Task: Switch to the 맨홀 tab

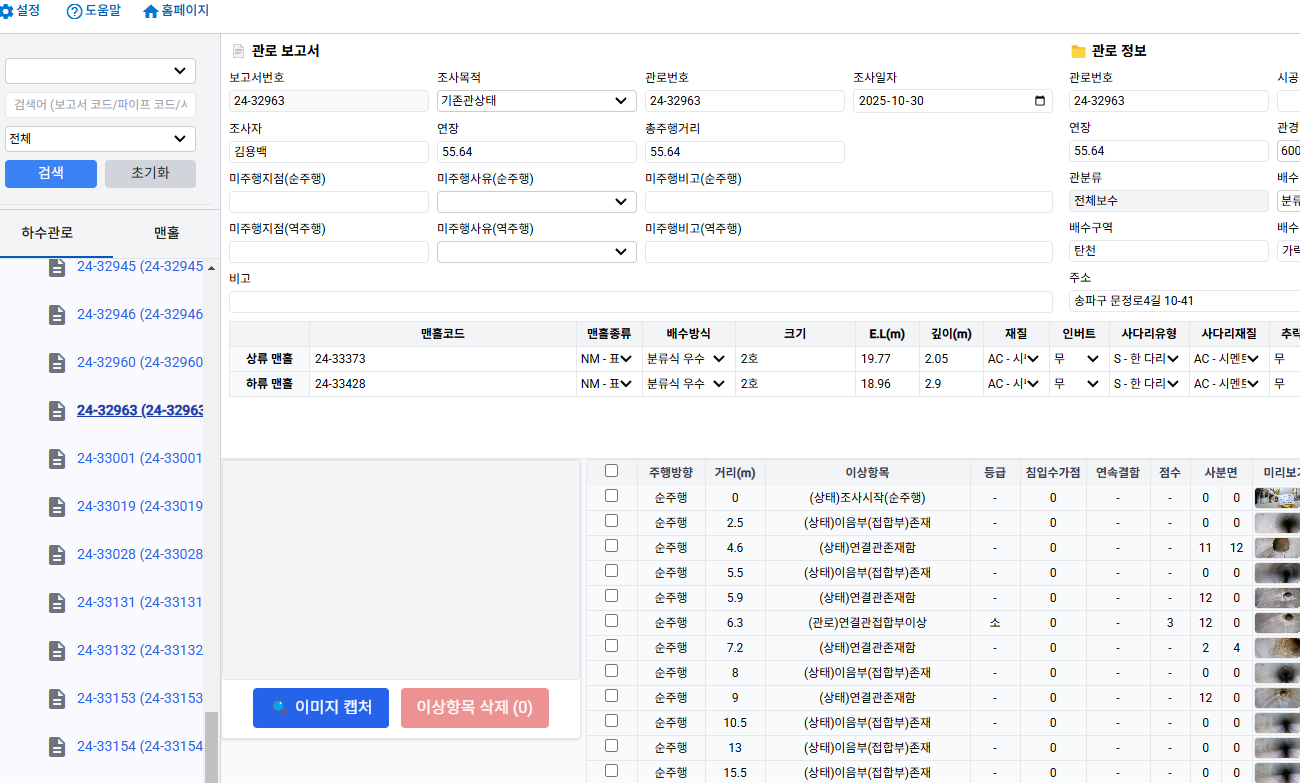Action: point(166,233)
